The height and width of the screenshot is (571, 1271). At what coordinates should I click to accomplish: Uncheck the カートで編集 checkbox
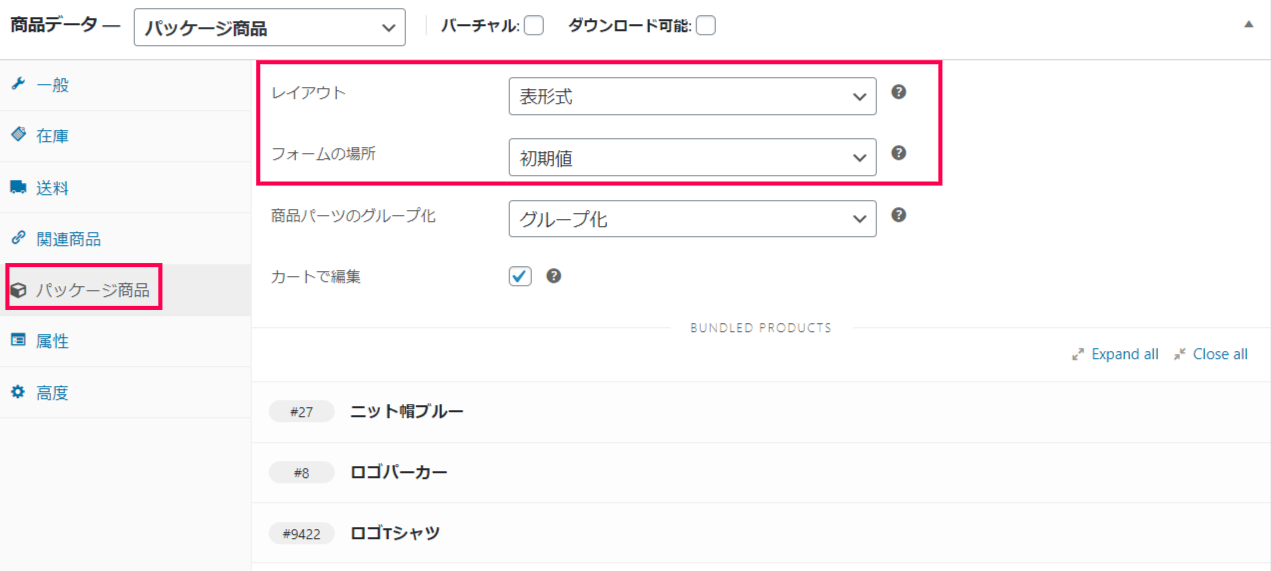pos(520,276)
